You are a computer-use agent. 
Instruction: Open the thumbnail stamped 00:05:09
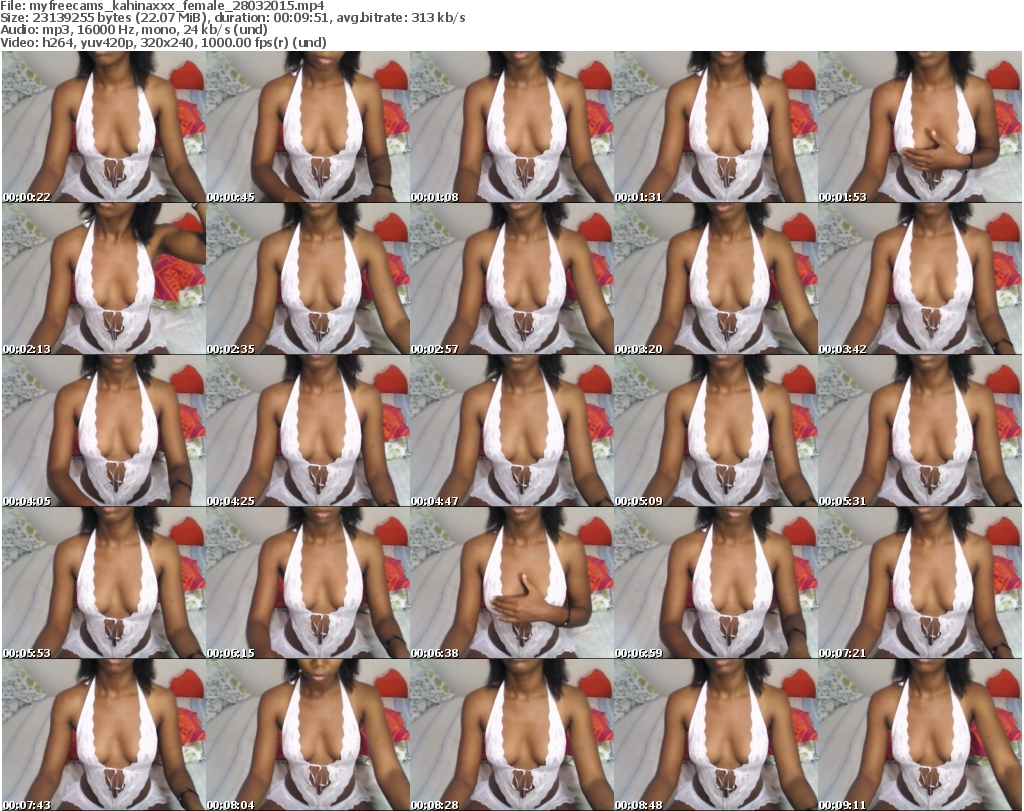point(715,431)
